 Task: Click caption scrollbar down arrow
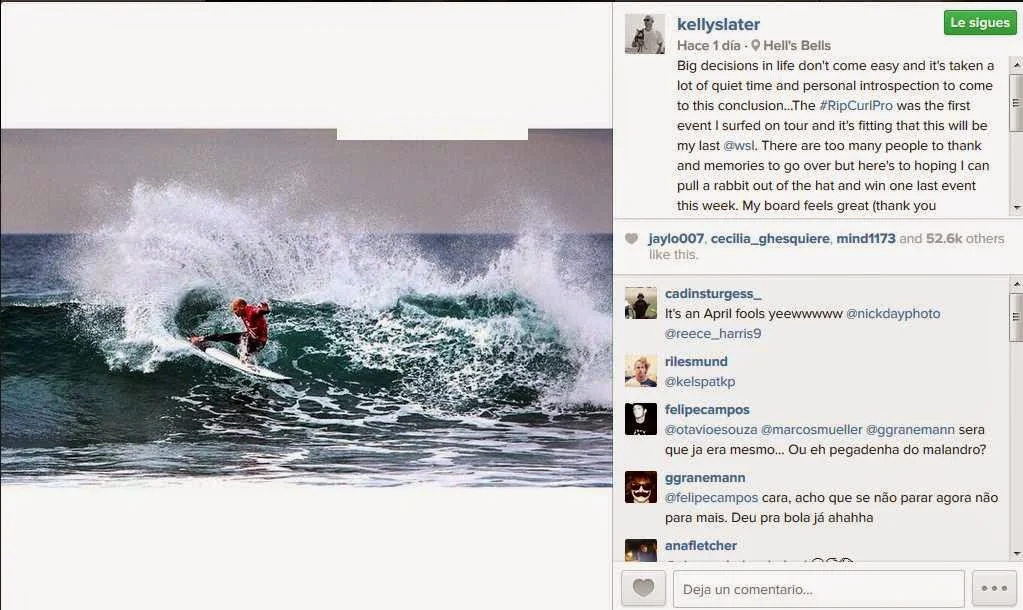pos(1016,207)
